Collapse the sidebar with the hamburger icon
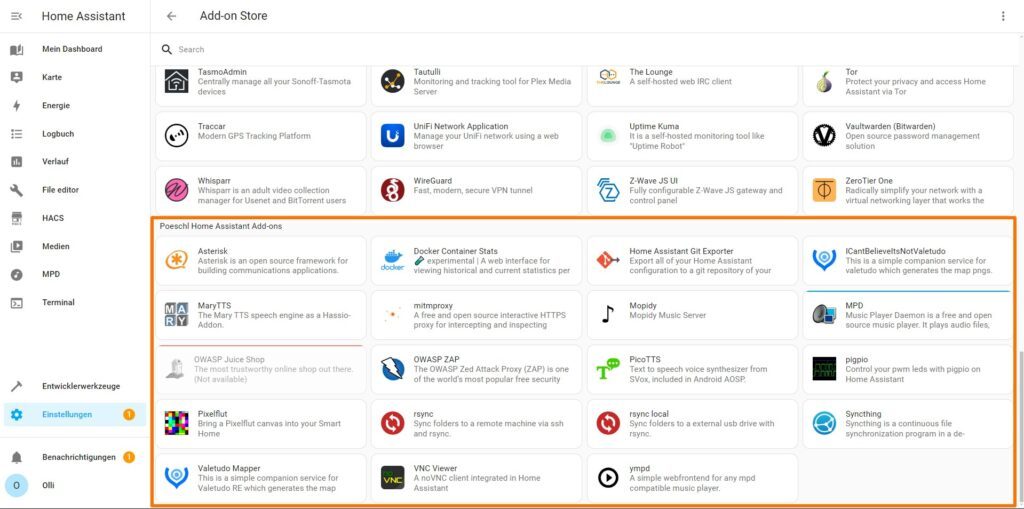Image resolution: width=1024 pixels, height=509 pixels. (x=16, y=16)
